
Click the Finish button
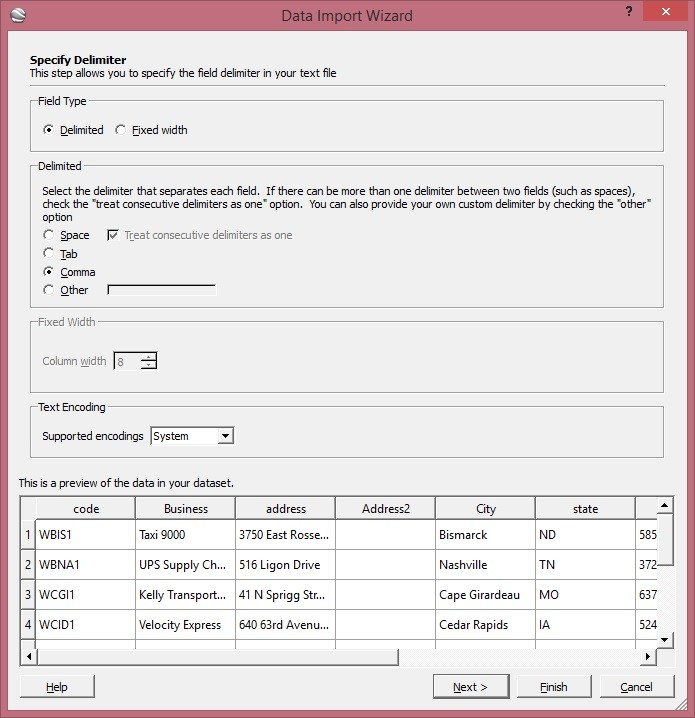[x=554, y=687]
